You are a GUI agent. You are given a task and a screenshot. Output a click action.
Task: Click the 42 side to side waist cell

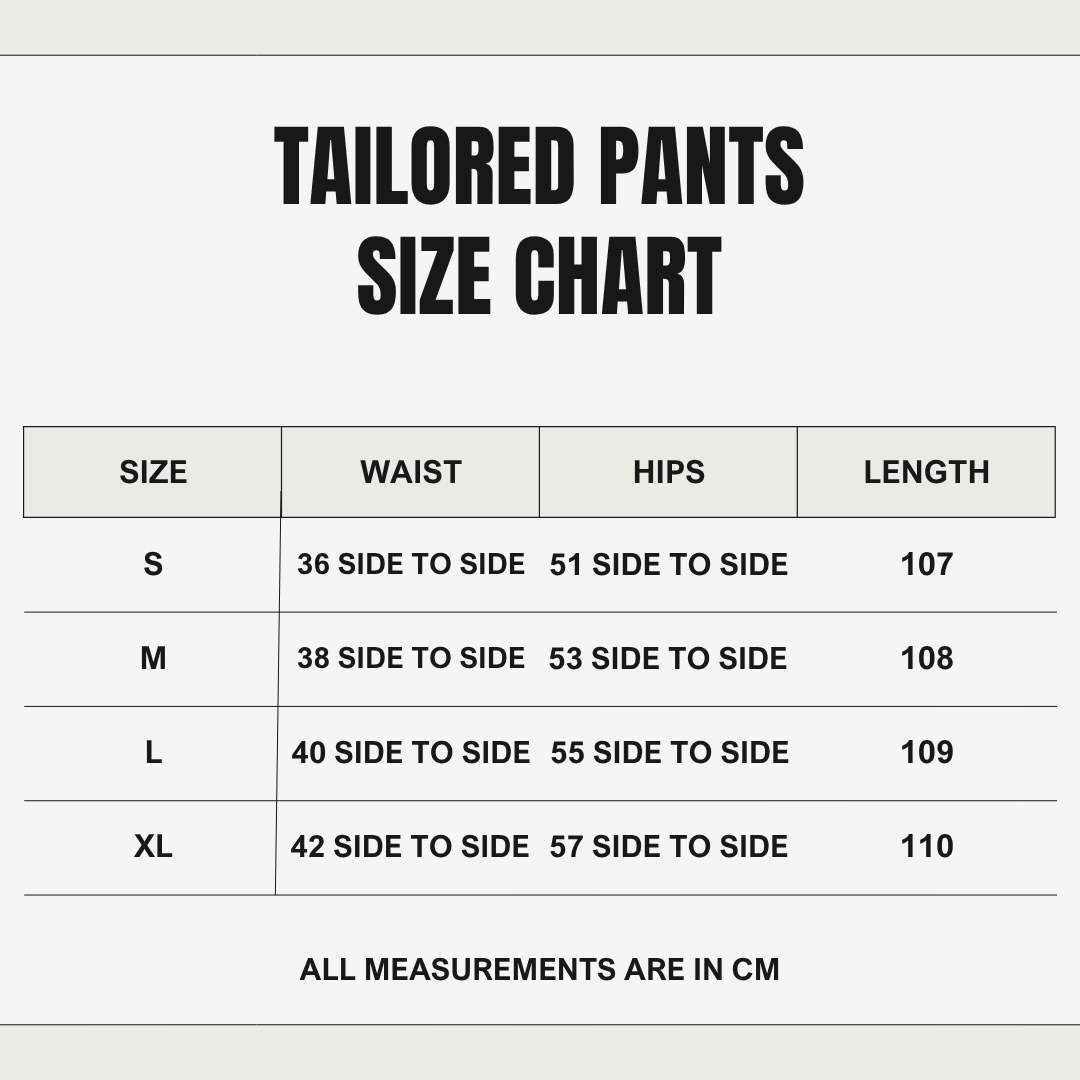click(410, 846)
